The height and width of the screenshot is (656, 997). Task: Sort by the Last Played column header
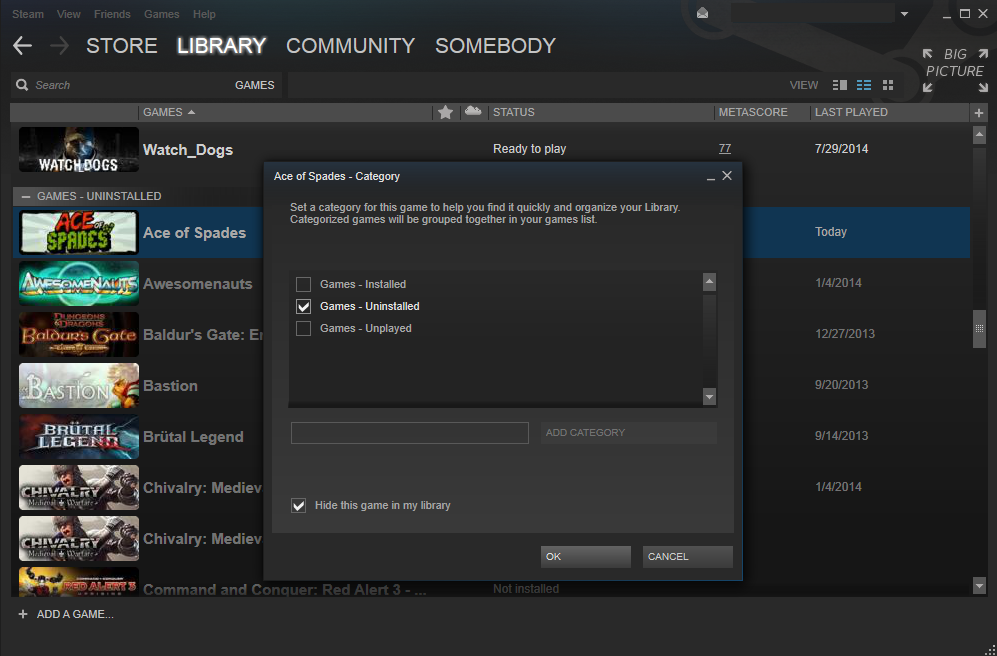(851, 113)
